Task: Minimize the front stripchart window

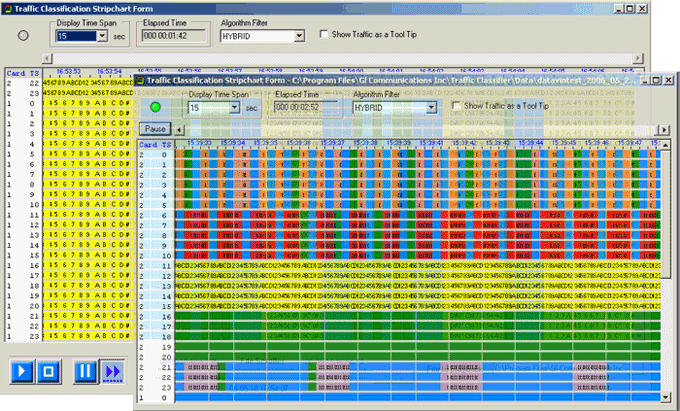Action: (646, 80)
